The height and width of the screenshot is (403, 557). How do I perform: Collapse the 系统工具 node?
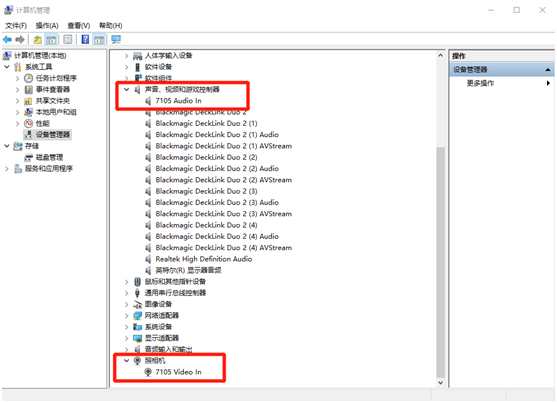[7, 66]
